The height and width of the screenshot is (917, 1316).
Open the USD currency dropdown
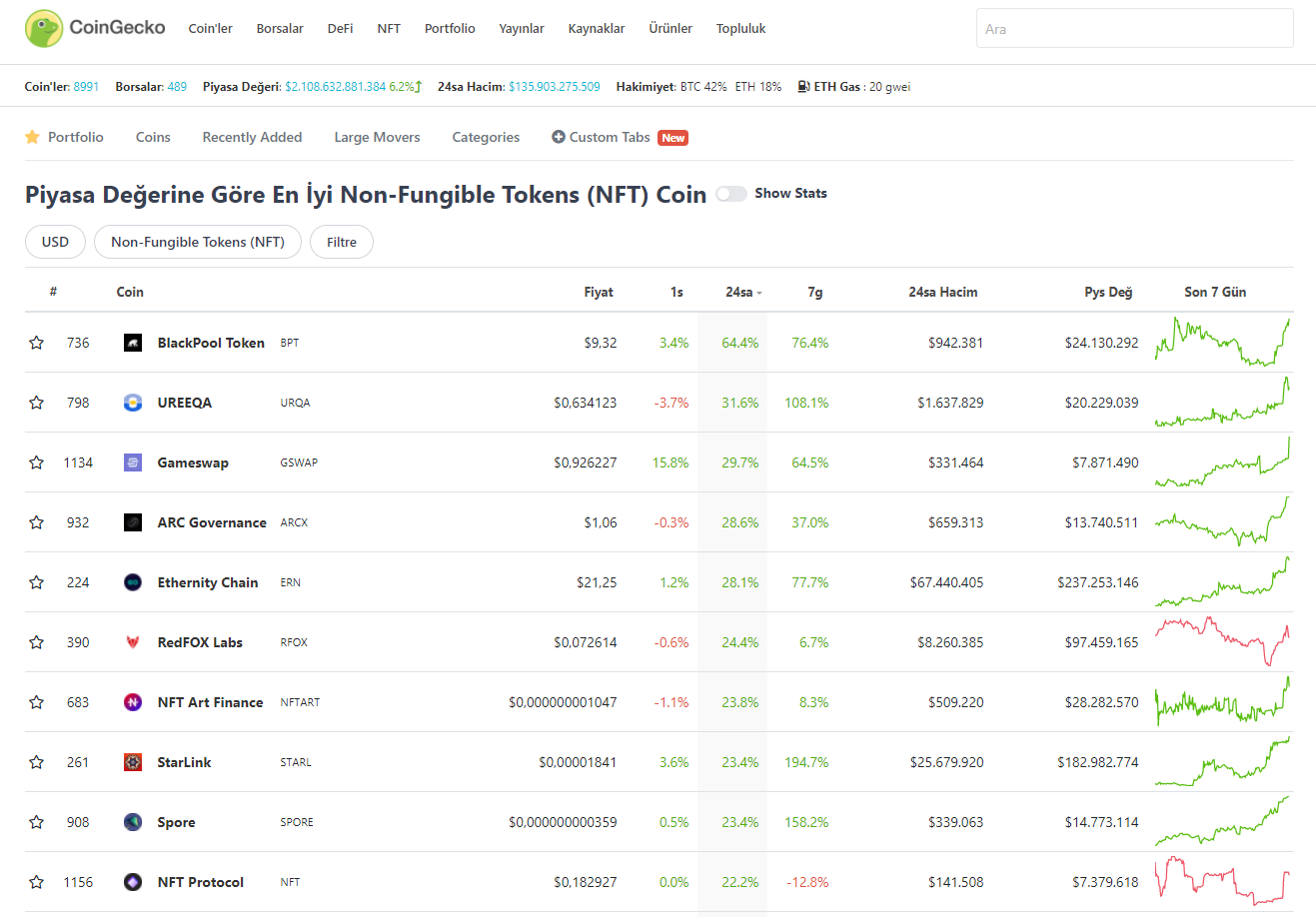(55, 242)
